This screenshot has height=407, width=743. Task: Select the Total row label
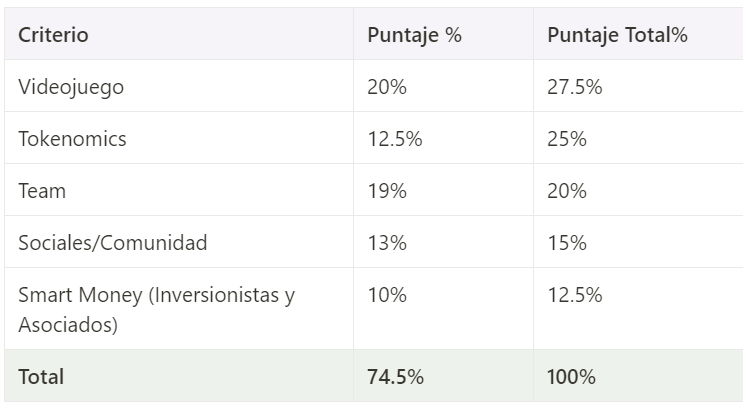(41, 377)
